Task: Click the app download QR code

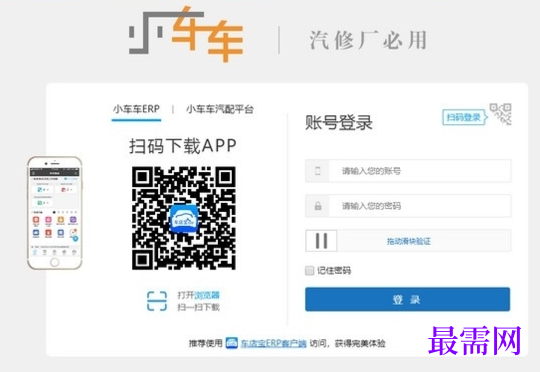Action: click(184, 218)
